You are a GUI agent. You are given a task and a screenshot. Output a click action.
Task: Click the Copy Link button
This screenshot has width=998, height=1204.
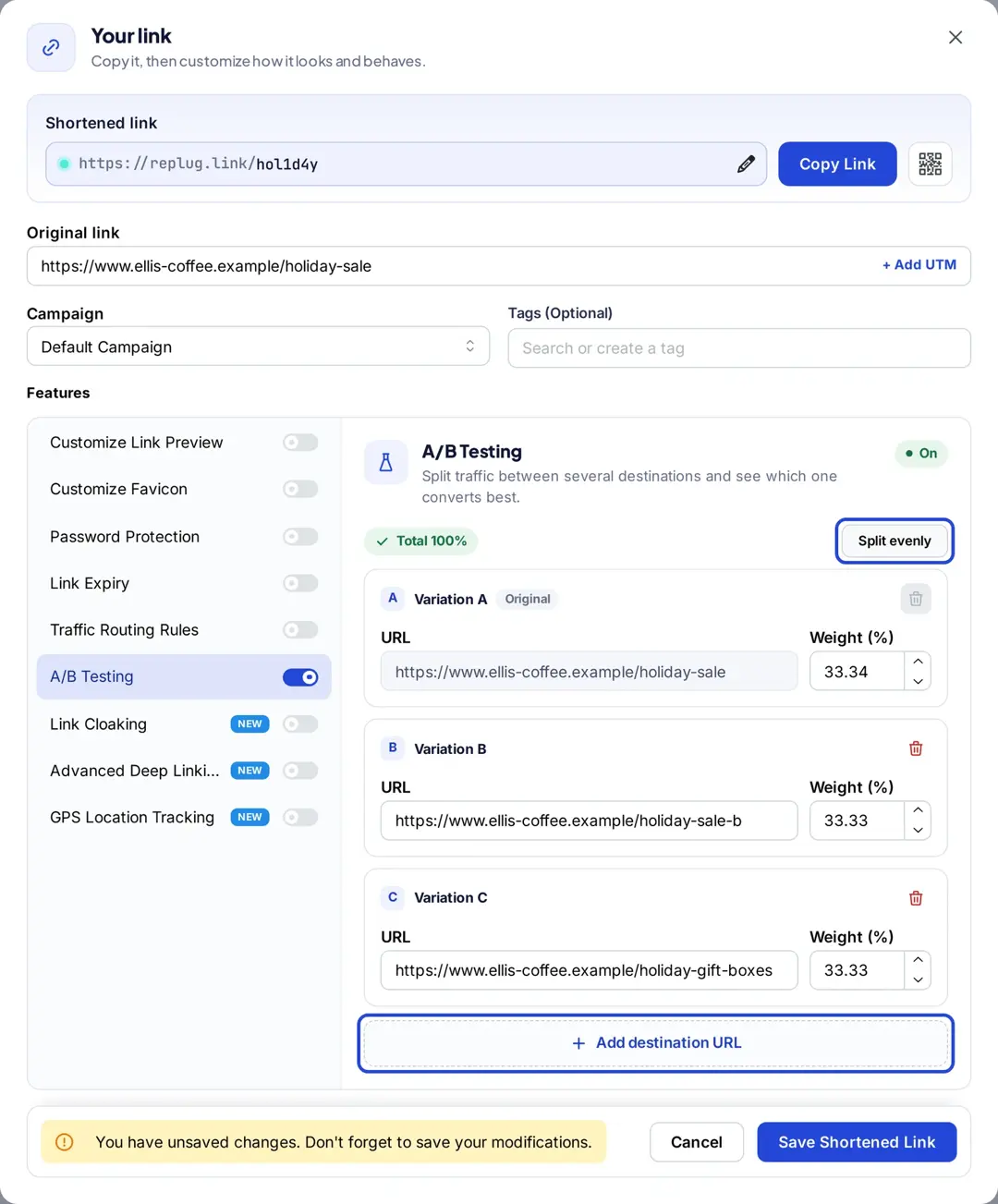pos(837,164)
